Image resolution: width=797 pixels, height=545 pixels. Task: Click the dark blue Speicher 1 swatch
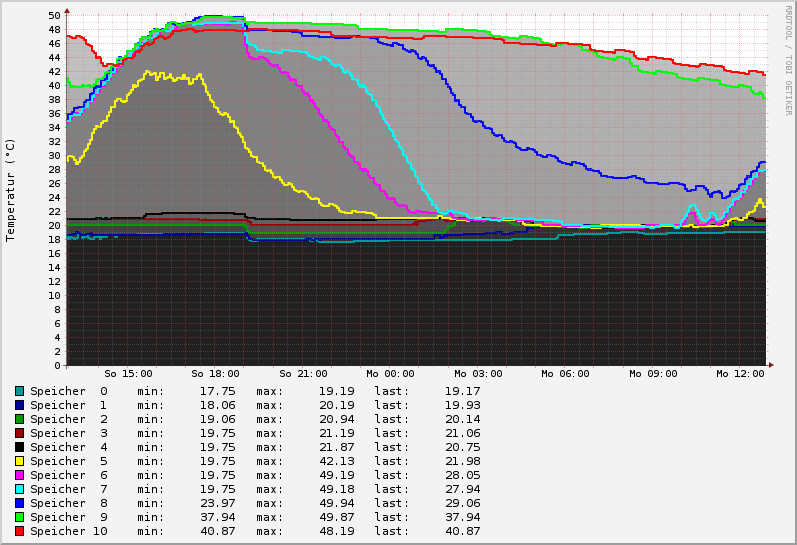tap(19, 405)
